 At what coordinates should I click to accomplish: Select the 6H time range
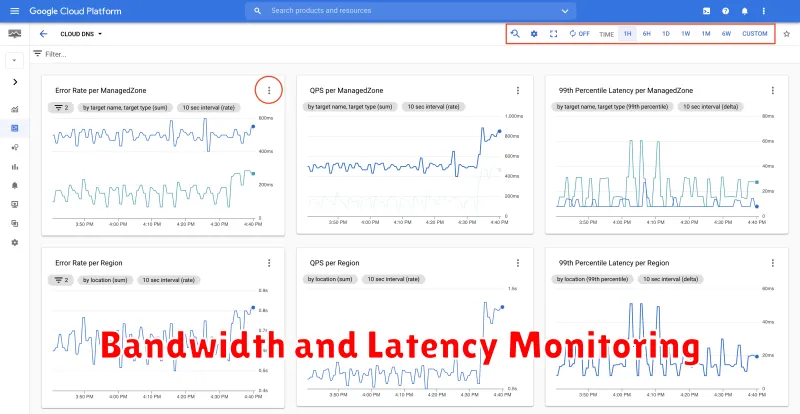[647, 34]
